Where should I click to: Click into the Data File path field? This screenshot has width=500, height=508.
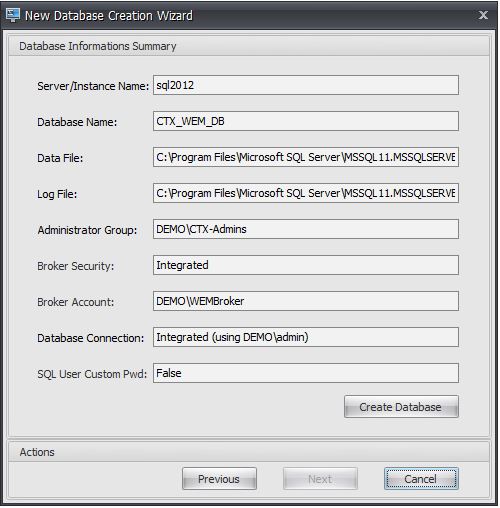(x=306, y=157)
